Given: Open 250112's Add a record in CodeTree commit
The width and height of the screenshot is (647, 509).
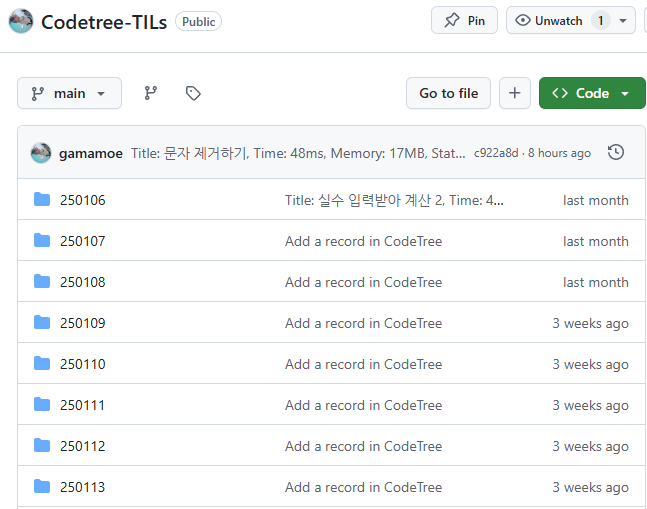Looking at the screenshot, I should (363, 446).
